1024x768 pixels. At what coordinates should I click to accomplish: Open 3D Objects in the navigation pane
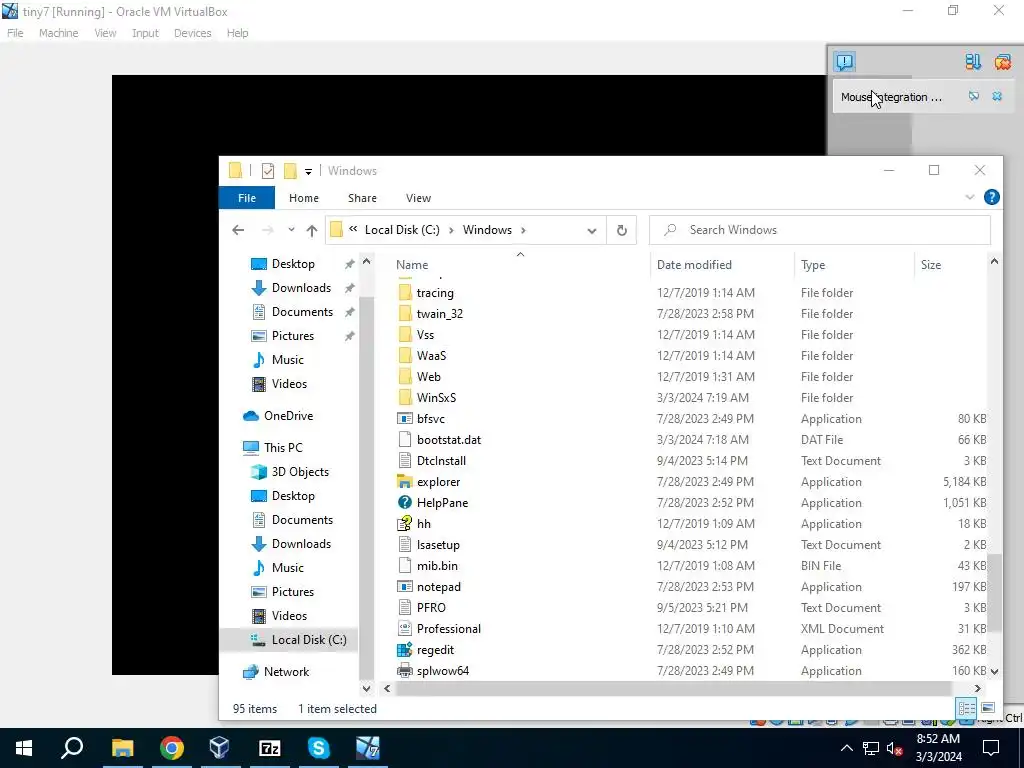coord(300,472)
